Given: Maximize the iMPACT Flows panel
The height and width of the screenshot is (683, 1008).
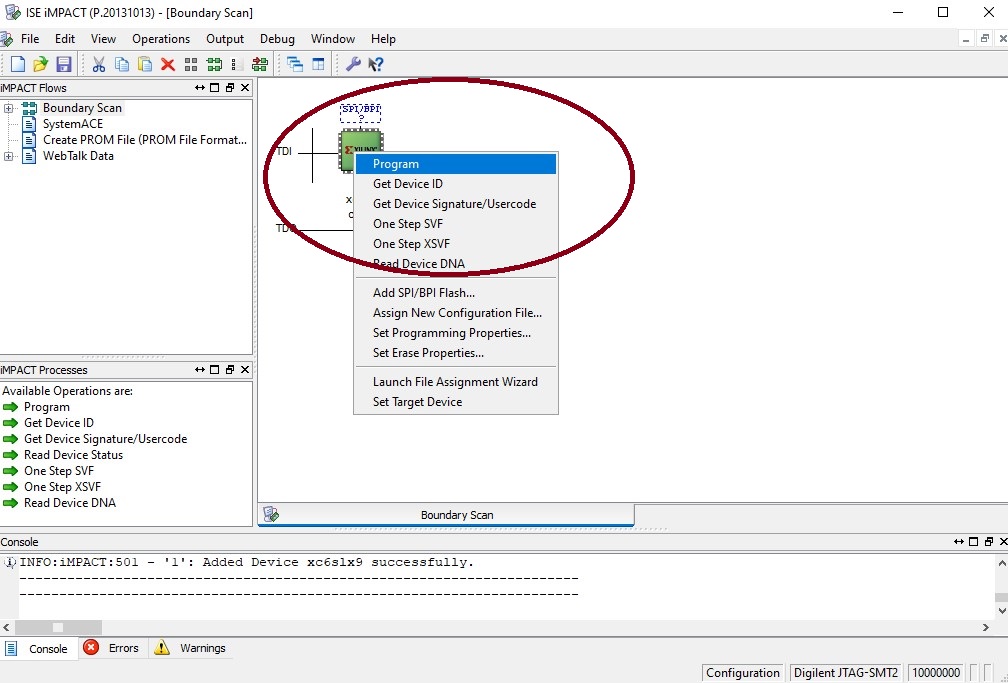Looking at the screenshot, I should pyautogui.click(x=215, y=87).
